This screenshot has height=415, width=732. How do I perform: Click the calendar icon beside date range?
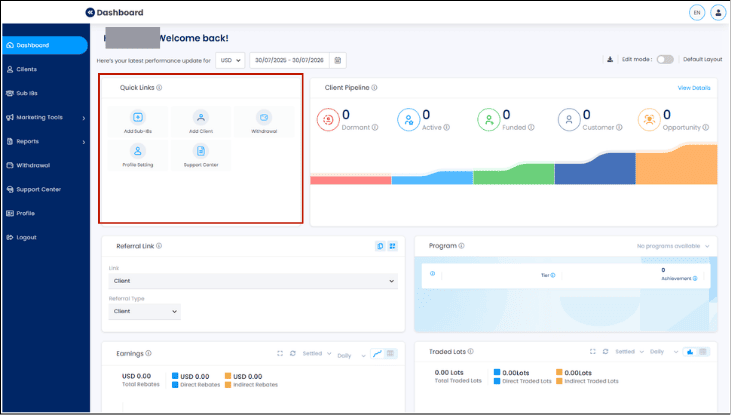[338, 60]
